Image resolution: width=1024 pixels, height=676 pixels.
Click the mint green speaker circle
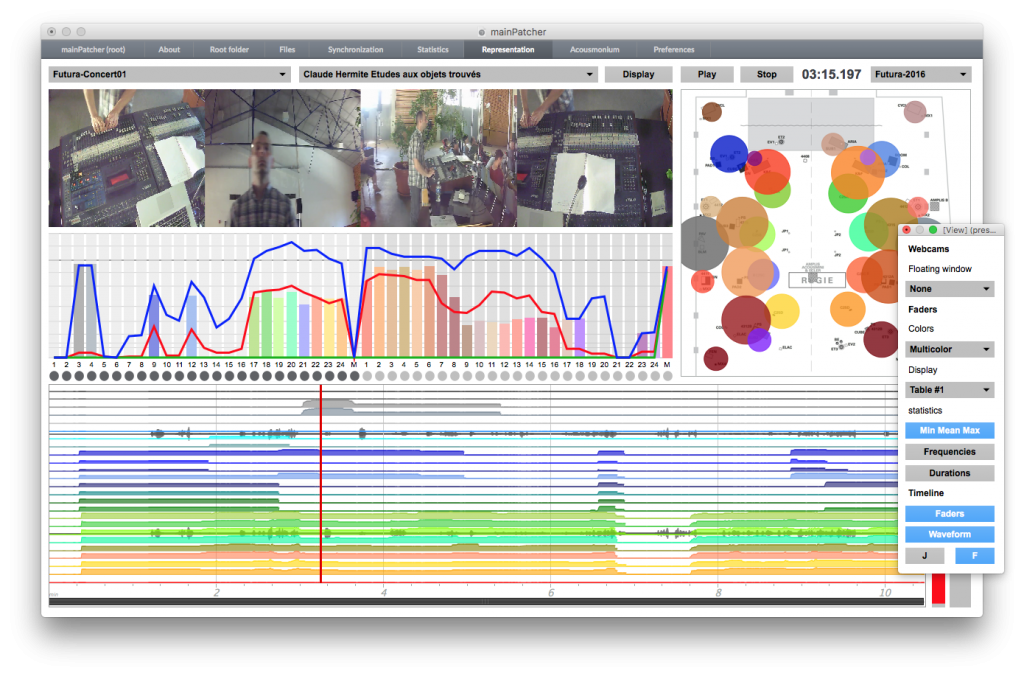click(x=869, y=232)
